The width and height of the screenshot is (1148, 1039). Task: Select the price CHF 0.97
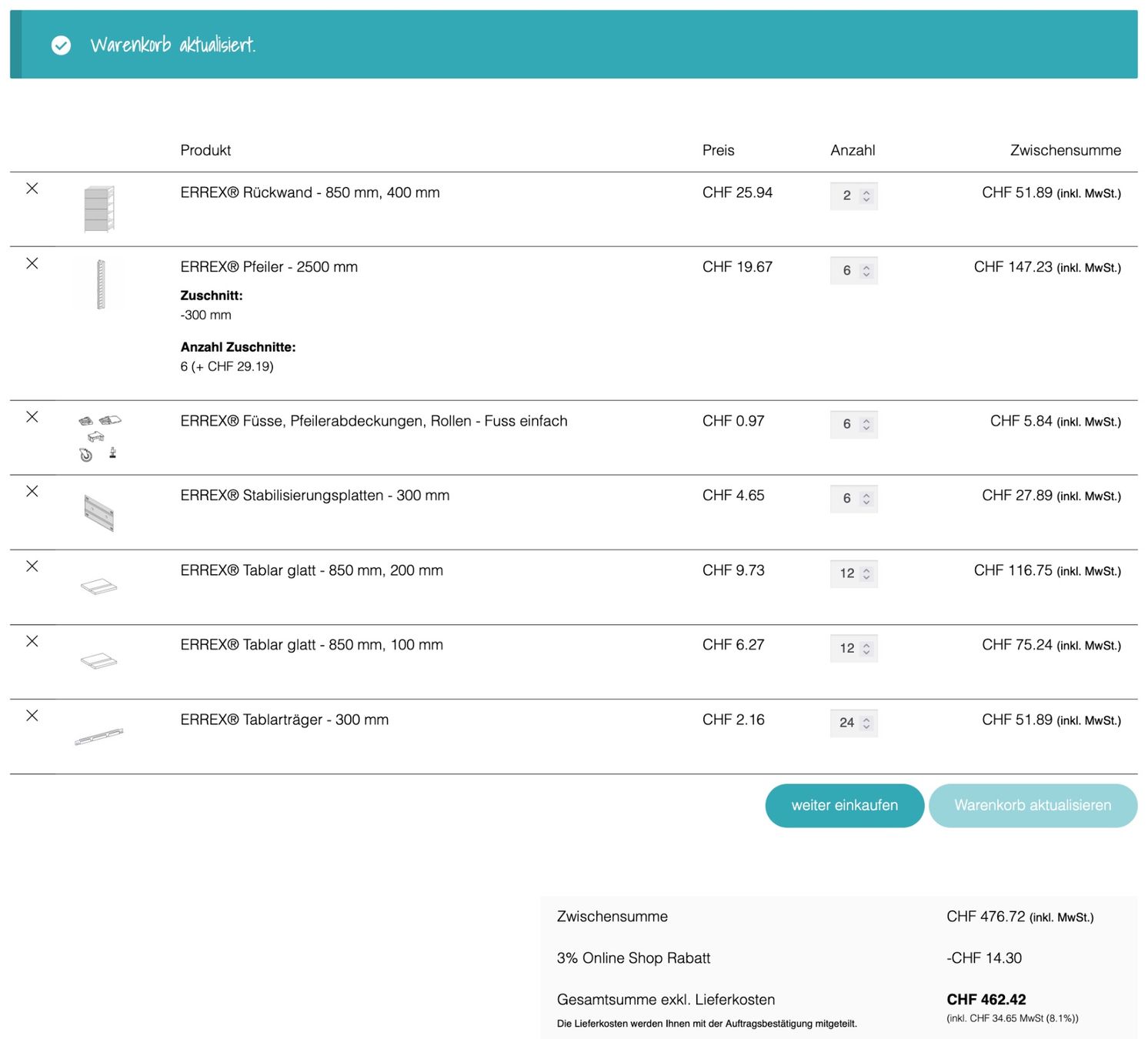[733, 421]
